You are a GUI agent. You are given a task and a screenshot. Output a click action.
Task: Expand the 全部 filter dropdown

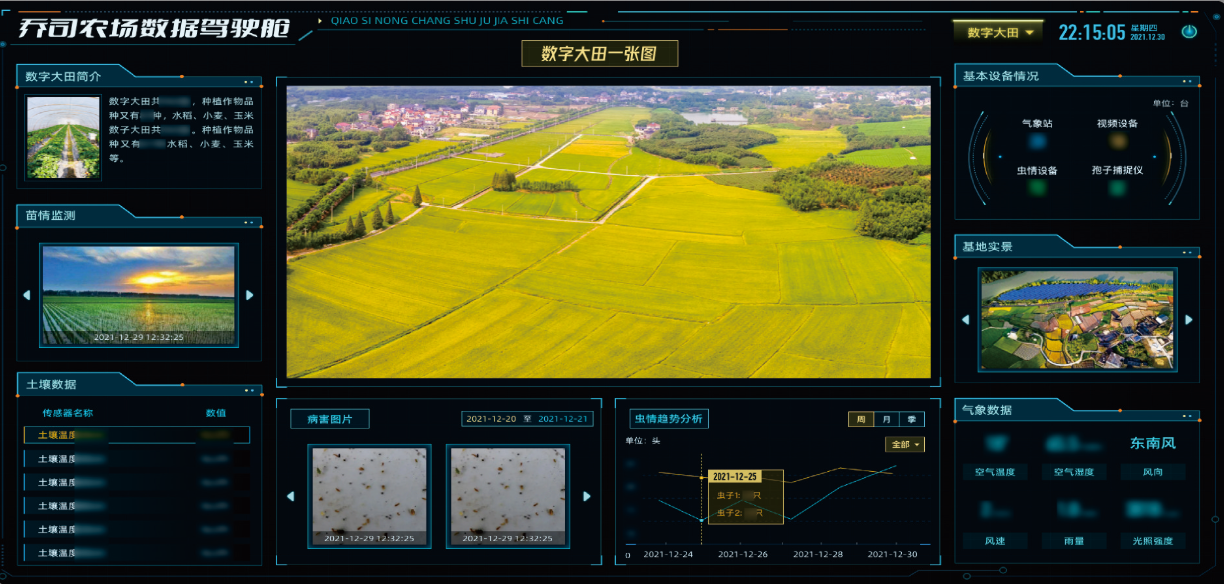pos(904,444)
